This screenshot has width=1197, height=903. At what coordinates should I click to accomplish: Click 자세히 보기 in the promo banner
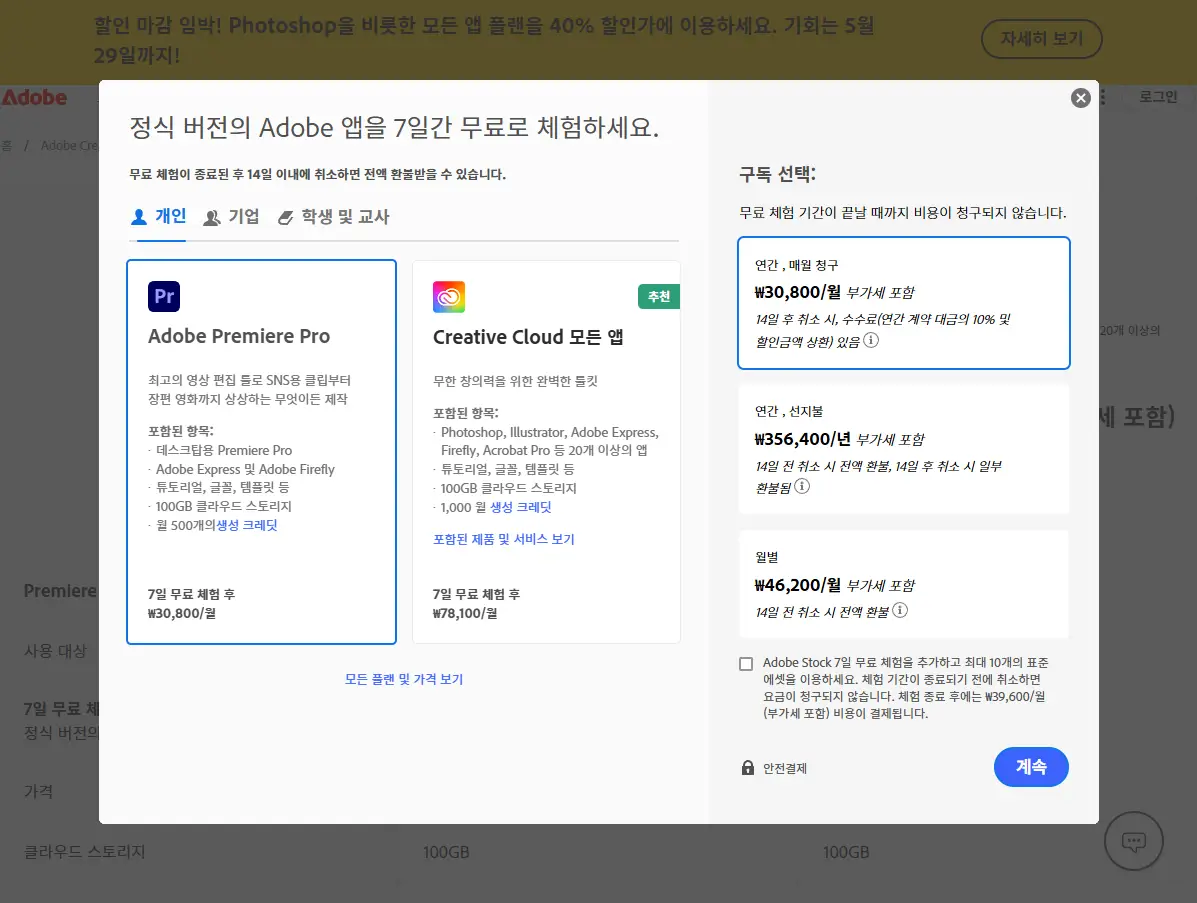coord(1041,38)
